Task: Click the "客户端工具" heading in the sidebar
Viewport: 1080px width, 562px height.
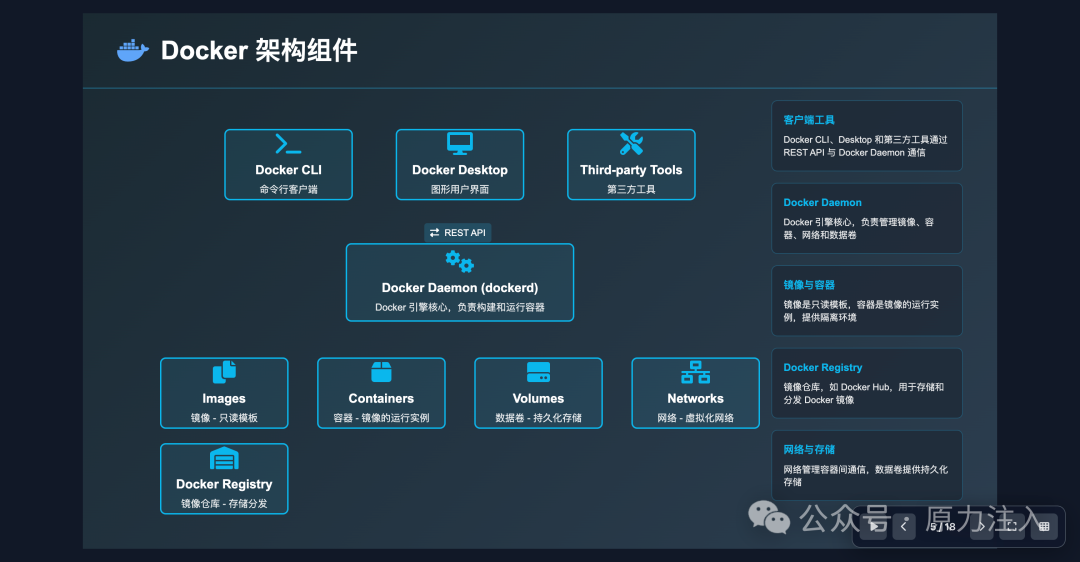Action: click(809, 120)
